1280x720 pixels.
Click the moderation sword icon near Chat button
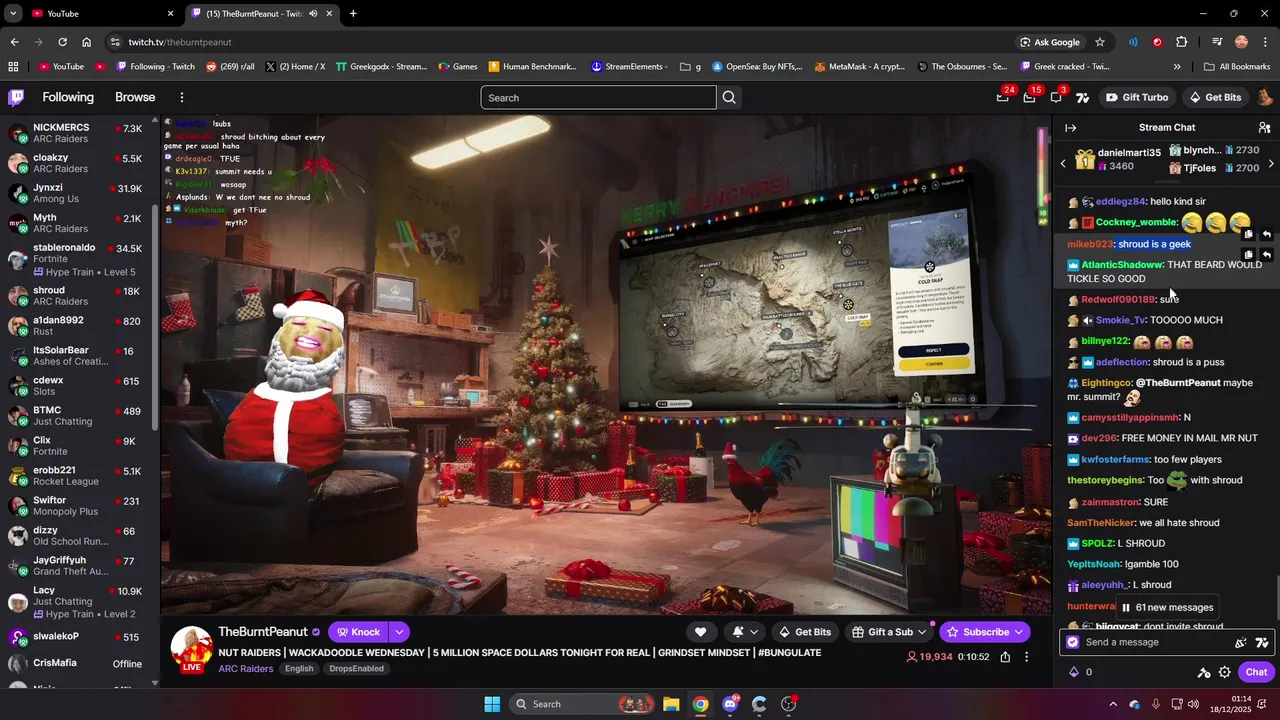pos(1204,672)
